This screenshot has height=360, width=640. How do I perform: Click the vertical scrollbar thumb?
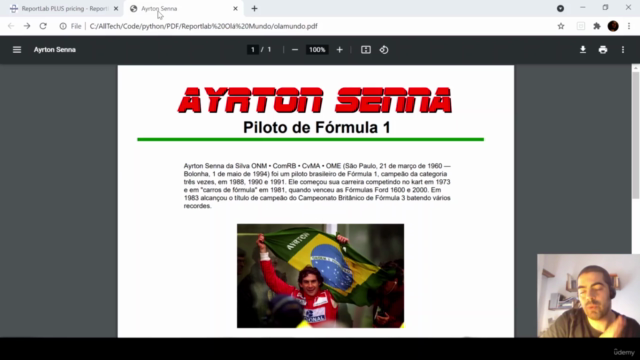point(636,135)
